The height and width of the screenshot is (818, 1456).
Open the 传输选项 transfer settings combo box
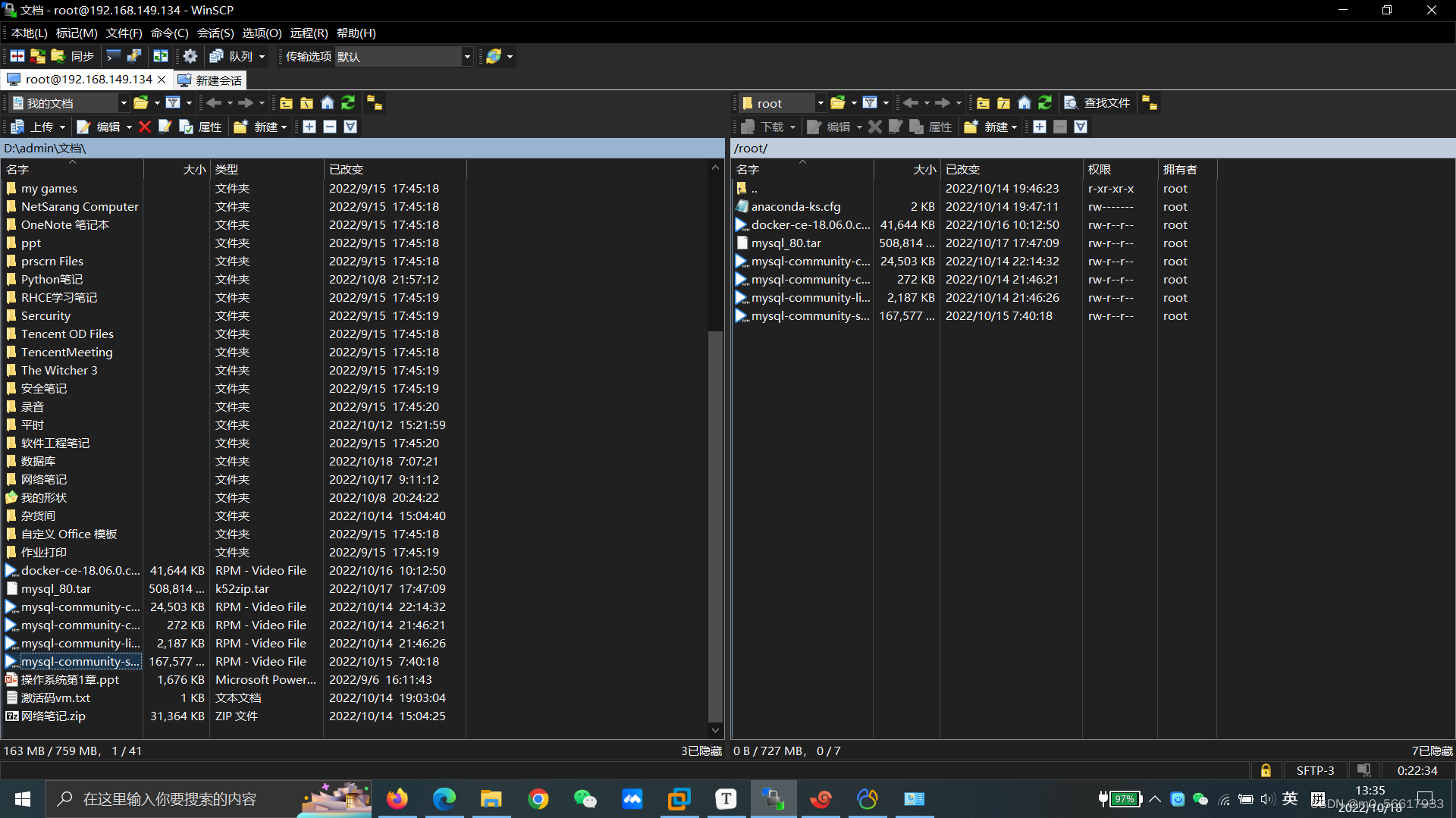point(403,57)
